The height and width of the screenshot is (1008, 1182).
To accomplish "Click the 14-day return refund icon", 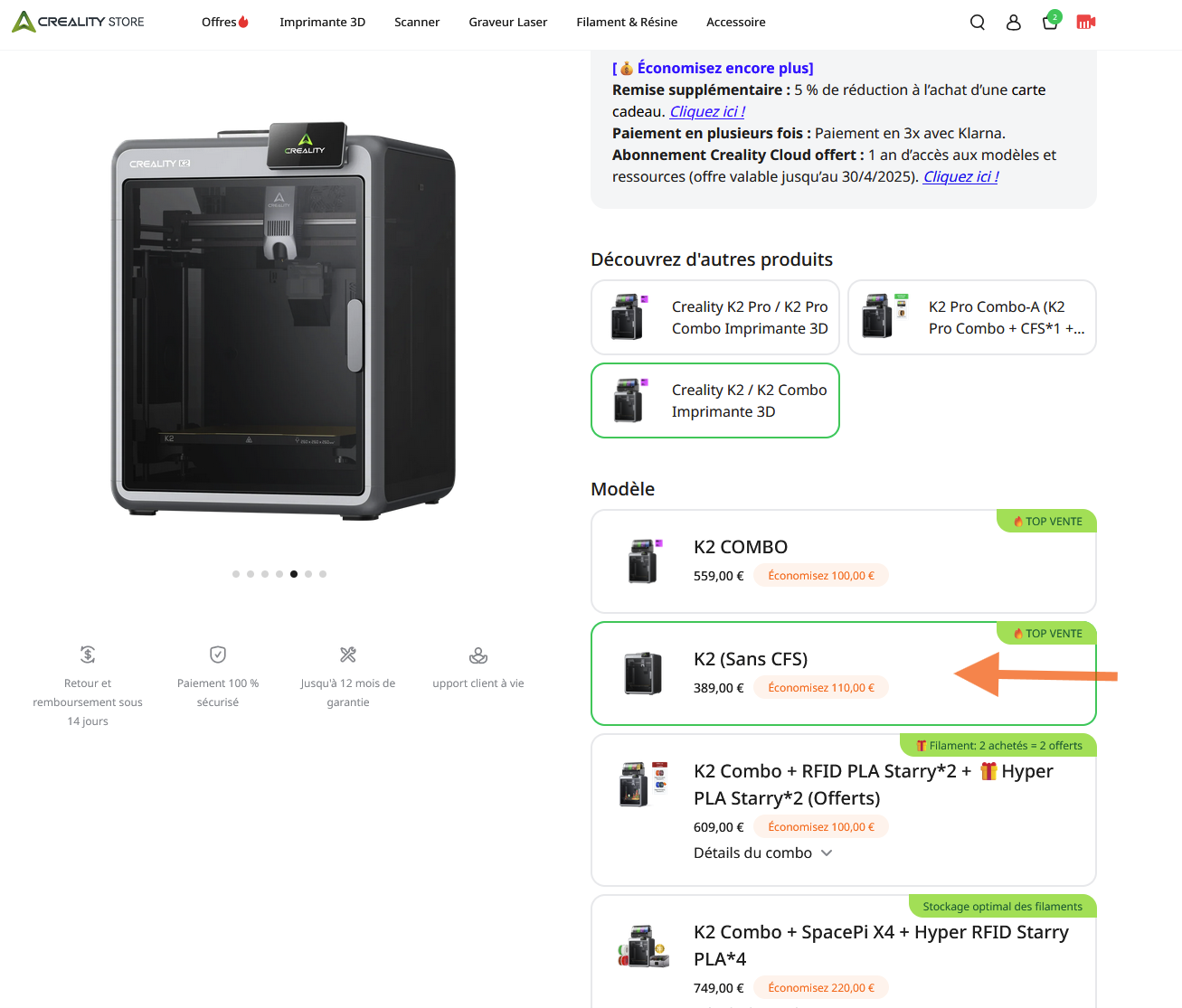I will pyautogui.click(x=88, y=655).
